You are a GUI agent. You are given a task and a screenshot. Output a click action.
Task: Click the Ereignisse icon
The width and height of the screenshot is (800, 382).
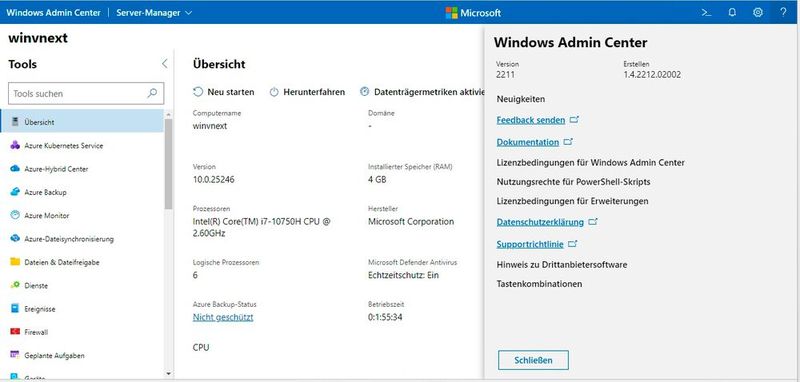tap(15, 309)
